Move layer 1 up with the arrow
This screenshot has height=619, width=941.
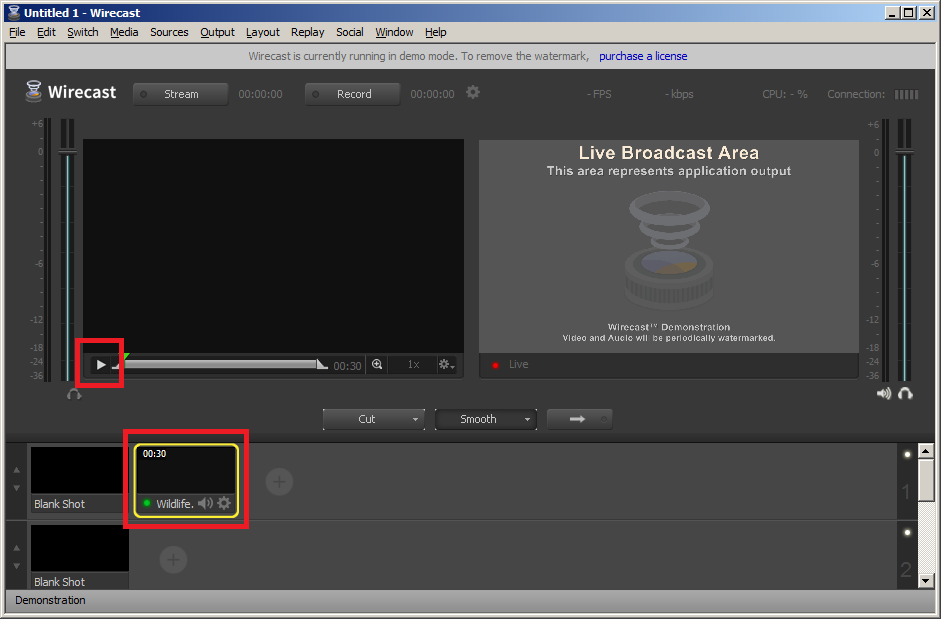click(x=17, y=470)
